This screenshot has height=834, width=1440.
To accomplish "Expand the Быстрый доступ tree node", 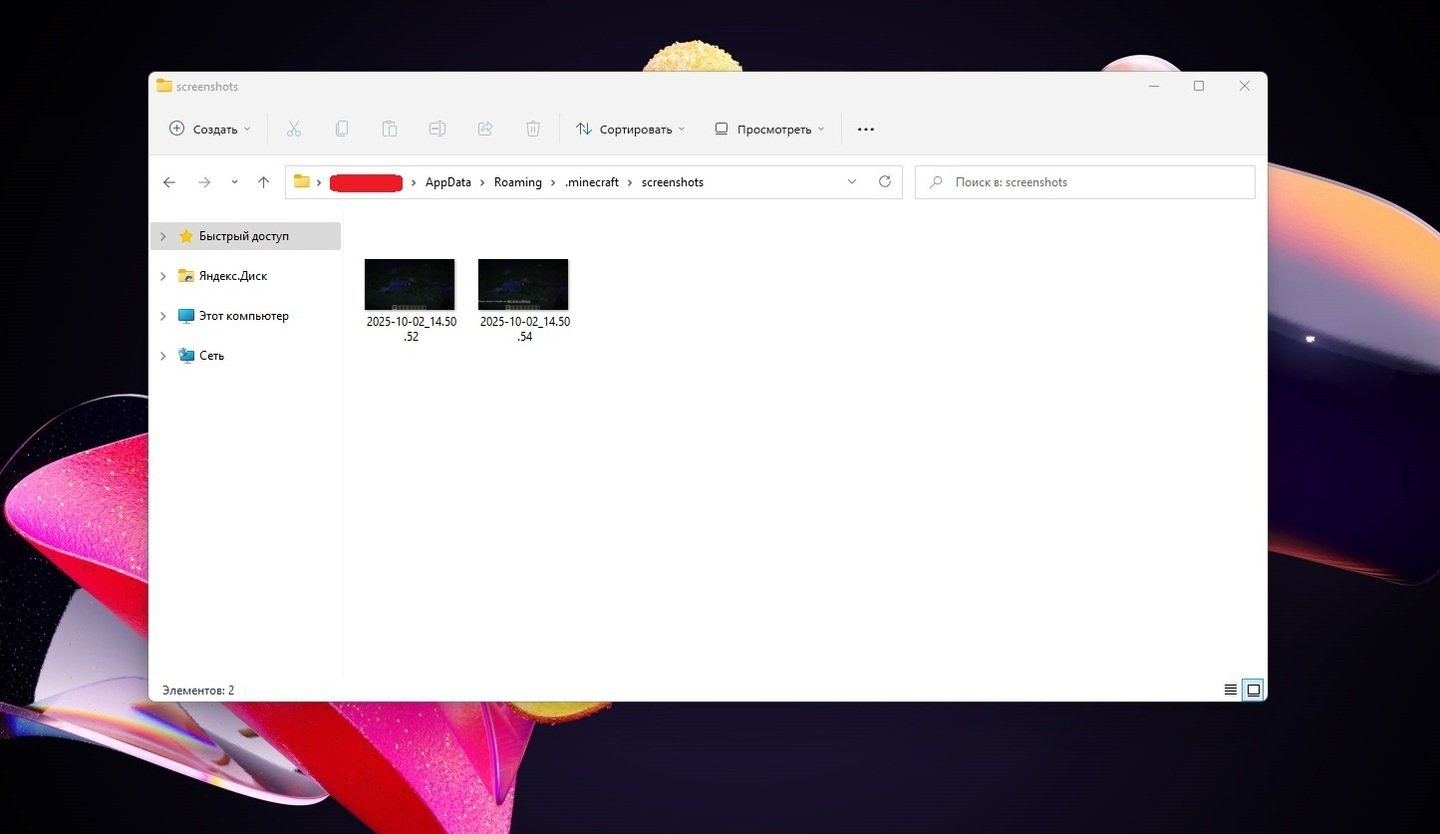I will click(x=163, y=237).
